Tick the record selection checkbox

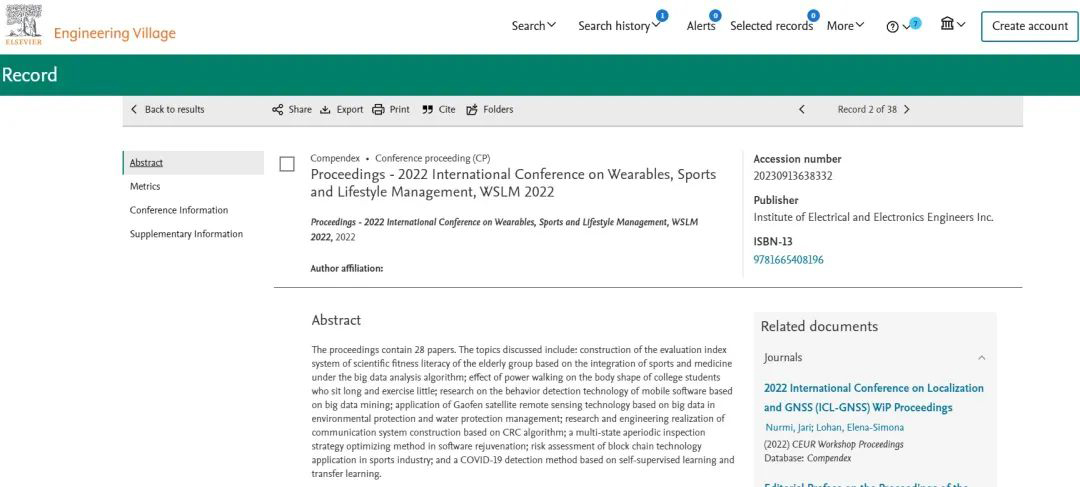coord(287,164)
